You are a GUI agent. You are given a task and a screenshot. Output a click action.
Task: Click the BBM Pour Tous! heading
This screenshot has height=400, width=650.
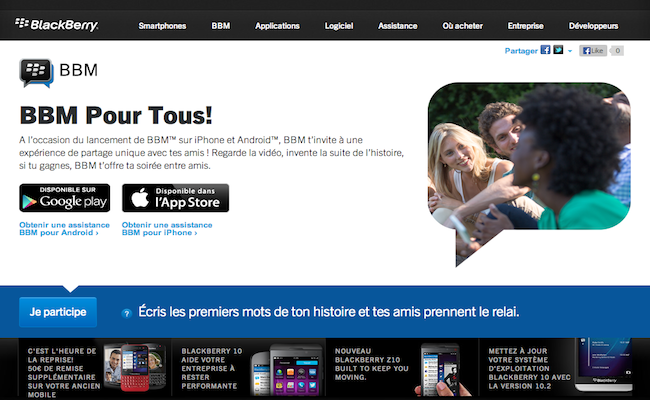point(116,115)
